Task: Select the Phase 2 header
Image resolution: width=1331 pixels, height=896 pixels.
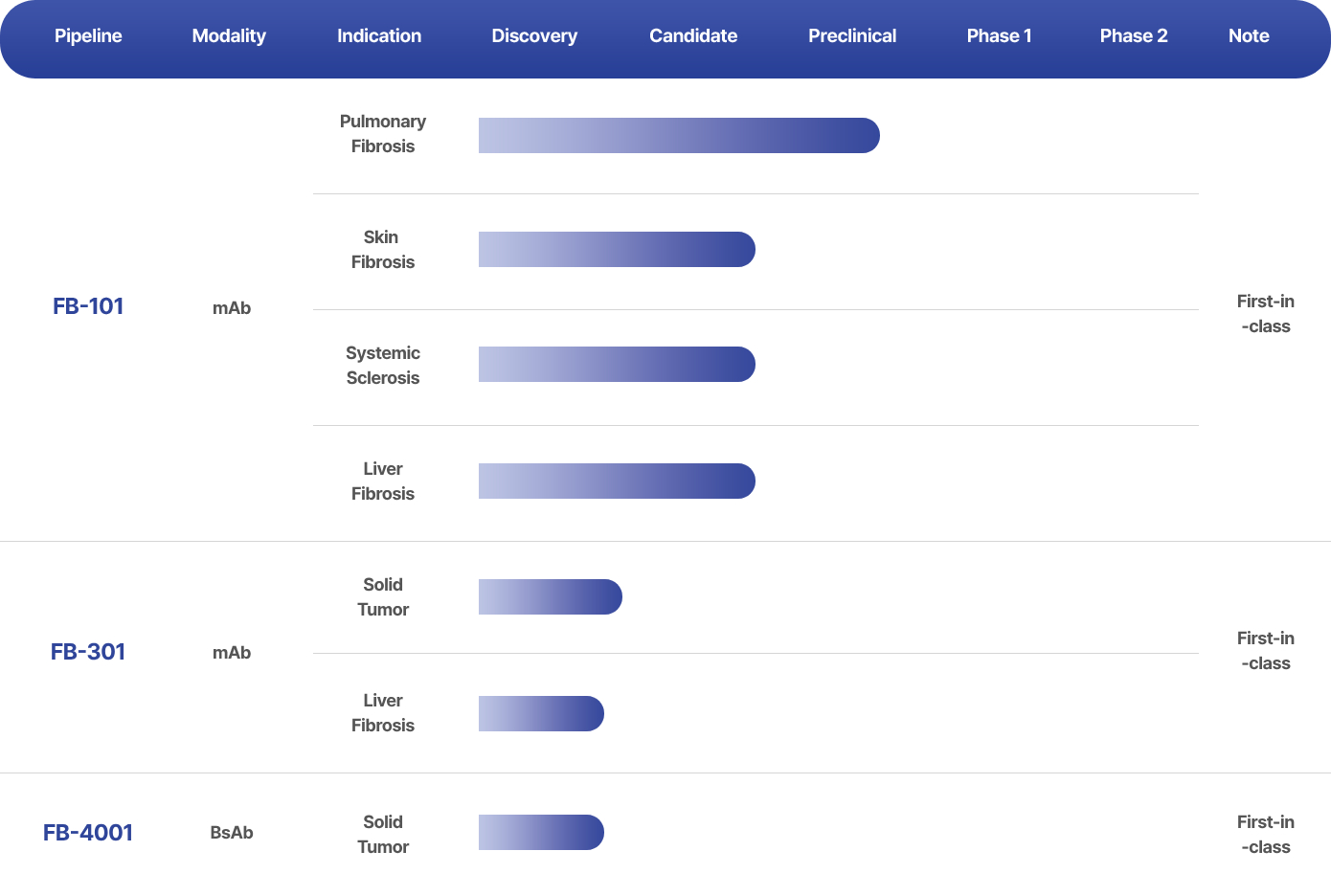Action: (1134, 36)
